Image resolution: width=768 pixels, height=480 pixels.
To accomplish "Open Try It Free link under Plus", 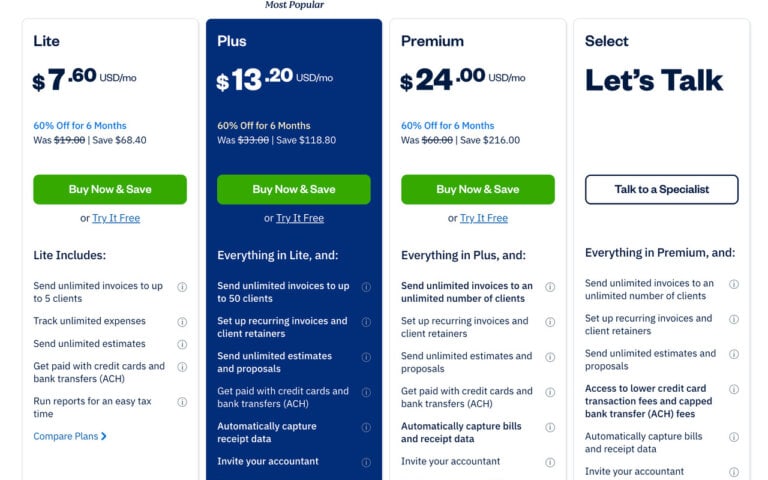I will [x=300, y=218].
